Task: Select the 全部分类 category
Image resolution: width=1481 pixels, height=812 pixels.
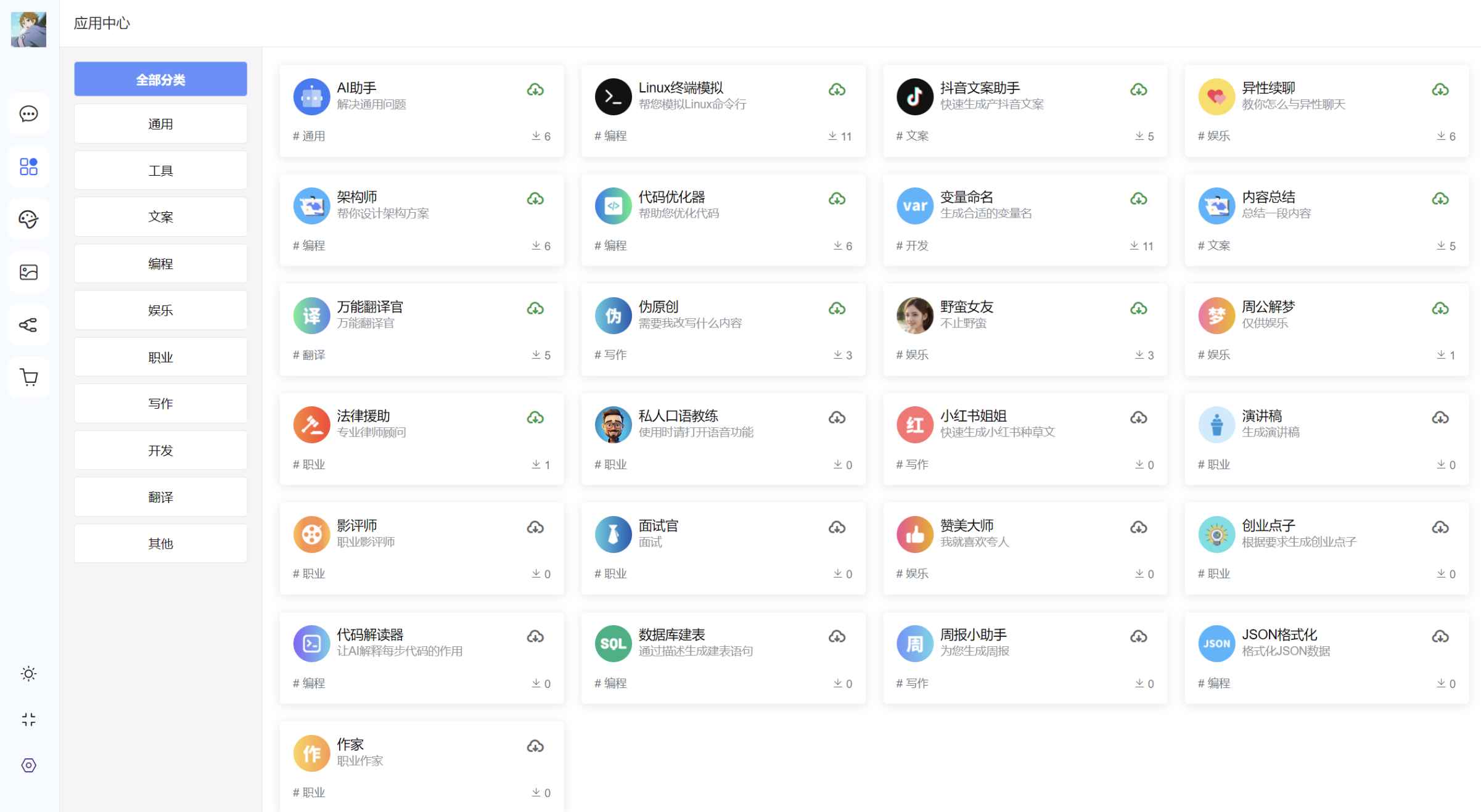Action: [160, 78]
